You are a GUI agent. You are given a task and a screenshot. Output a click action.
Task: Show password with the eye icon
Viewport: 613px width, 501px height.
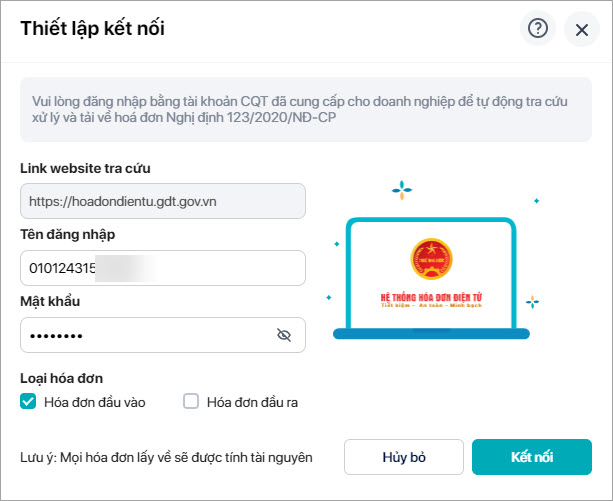(x=283, y=335)
